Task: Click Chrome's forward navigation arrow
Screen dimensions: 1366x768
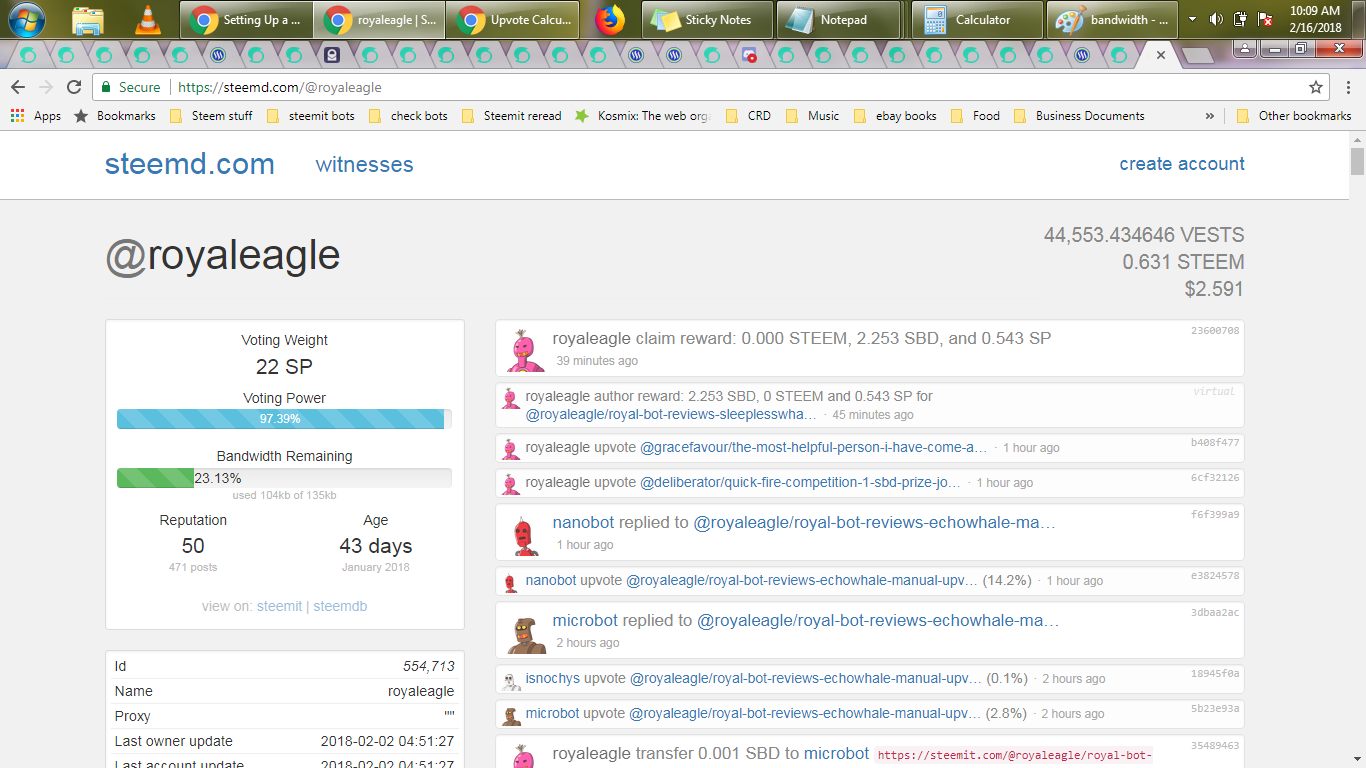Action: 46,87
